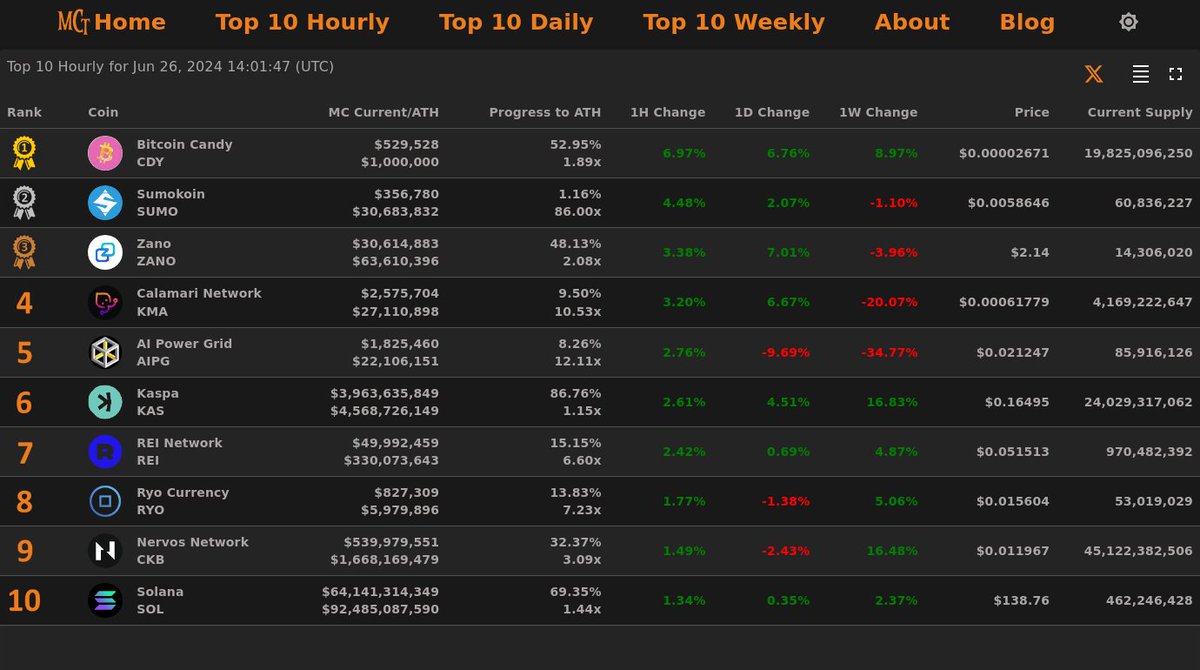Sort by 1W Change column header
The width and height of the screenshot is (1200, 670).
pos(879,112)
